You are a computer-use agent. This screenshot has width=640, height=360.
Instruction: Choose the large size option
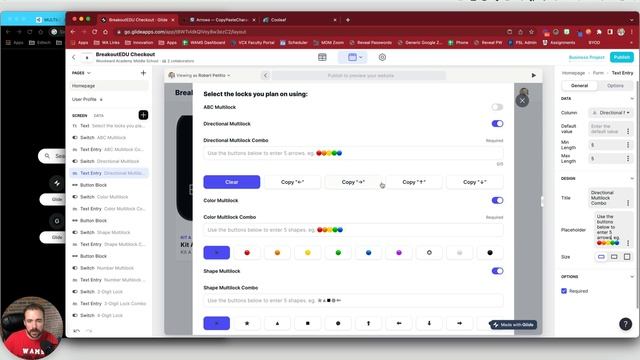[x=627, y=257]
